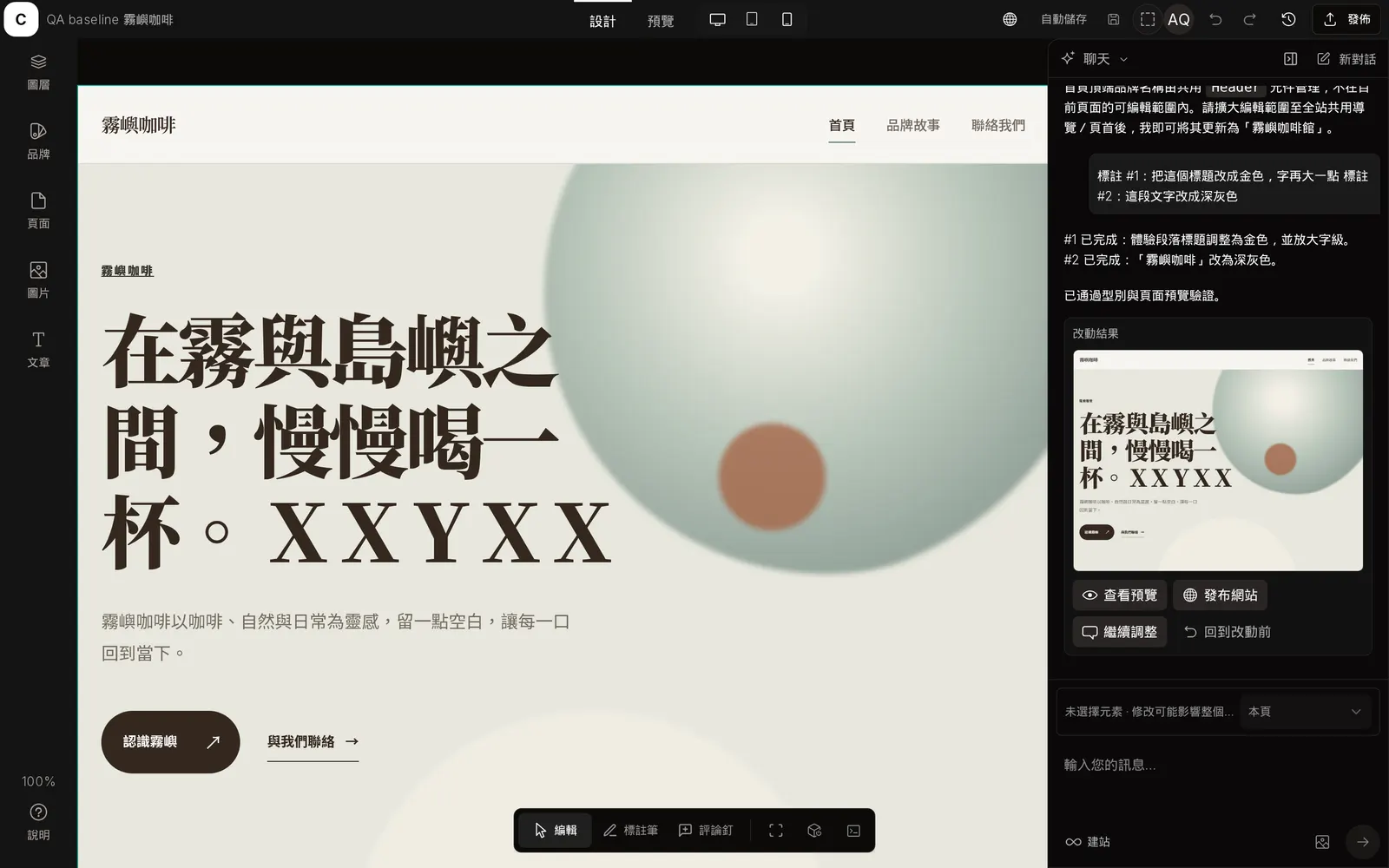1389x868 pixels.
Task: Click 首頁 in the site navigation
Action: 841,126
